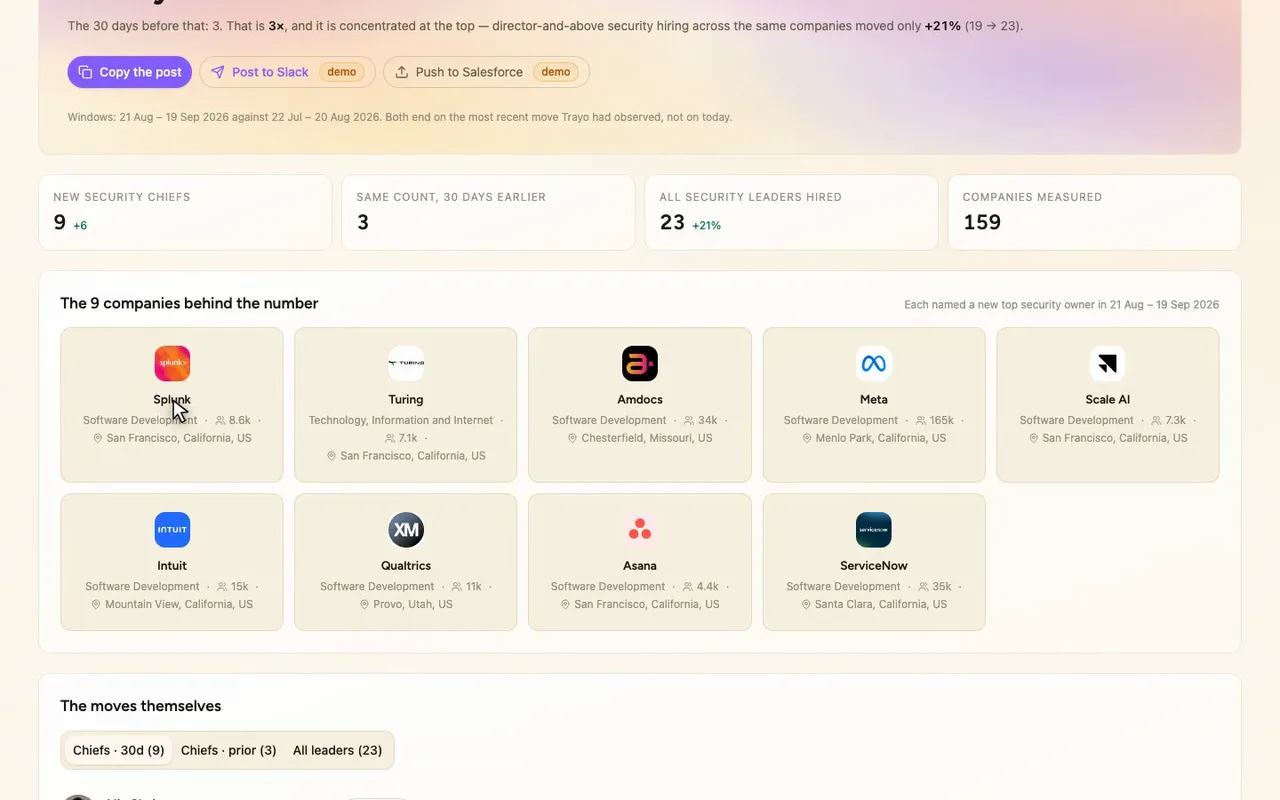The image size is (1280, 800).
Task: Click the location pin icon on Meta card
Action: tap(808, 438)
